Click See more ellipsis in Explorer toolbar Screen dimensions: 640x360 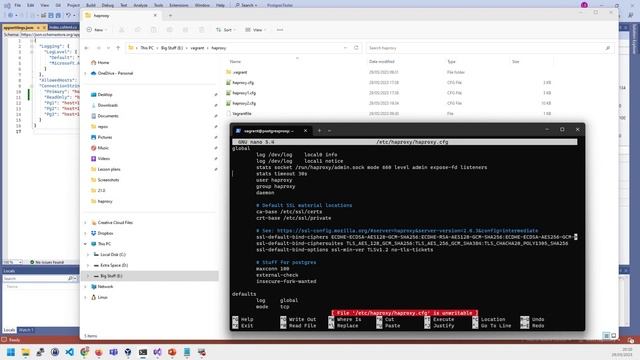tap(280, 30)
